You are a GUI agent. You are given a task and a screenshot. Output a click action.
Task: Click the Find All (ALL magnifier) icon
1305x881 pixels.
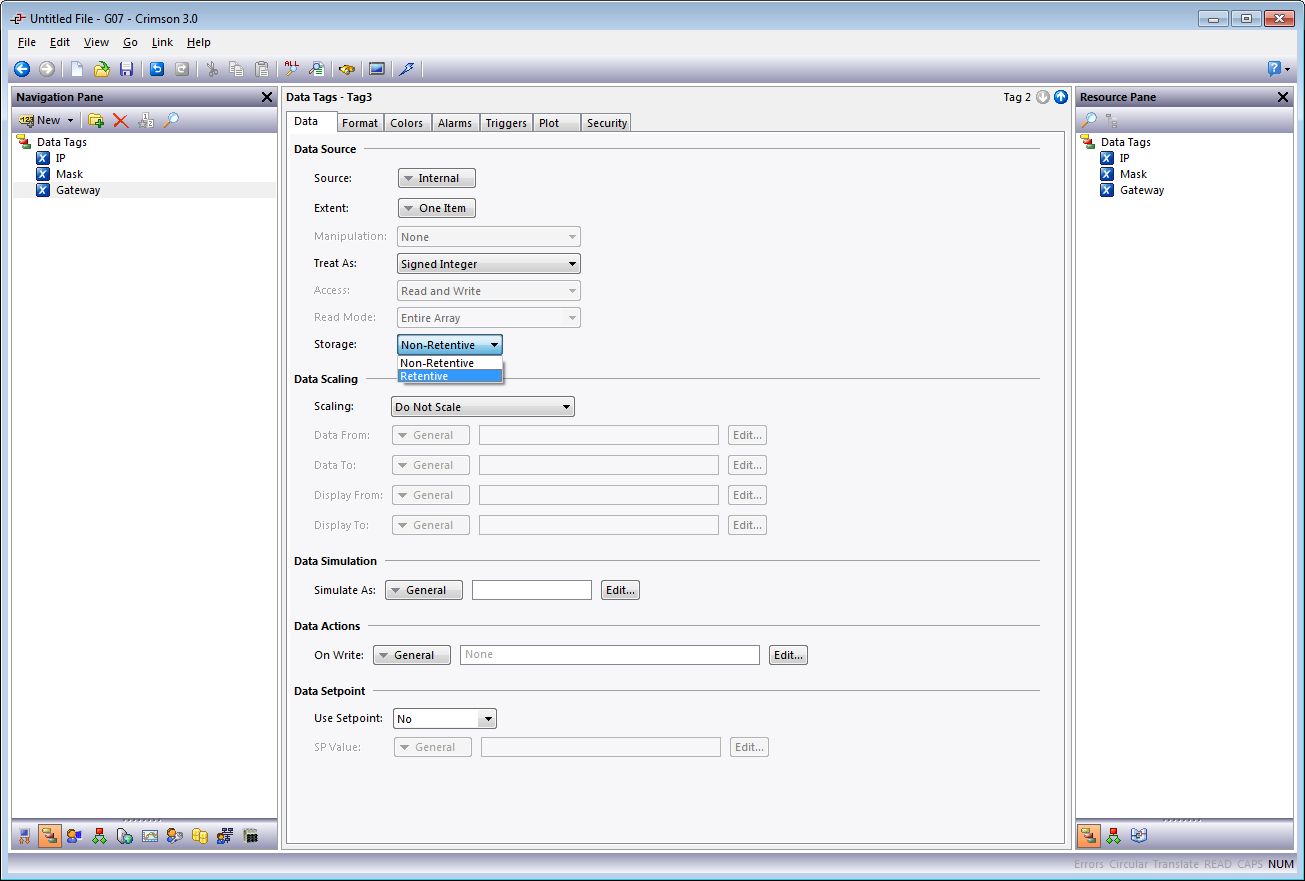click(291, 69)
